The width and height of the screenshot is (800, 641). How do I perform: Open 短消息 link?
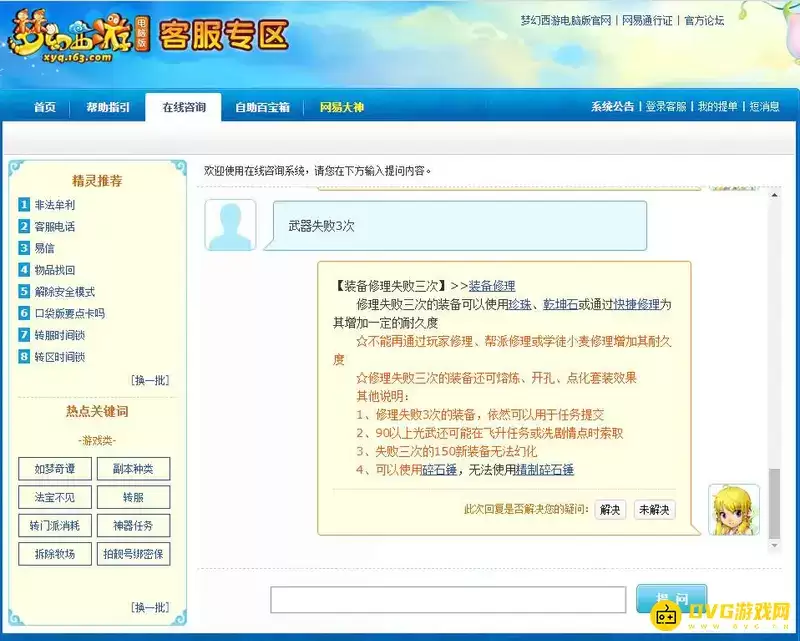pyautogui.click(x=764, y=107)
